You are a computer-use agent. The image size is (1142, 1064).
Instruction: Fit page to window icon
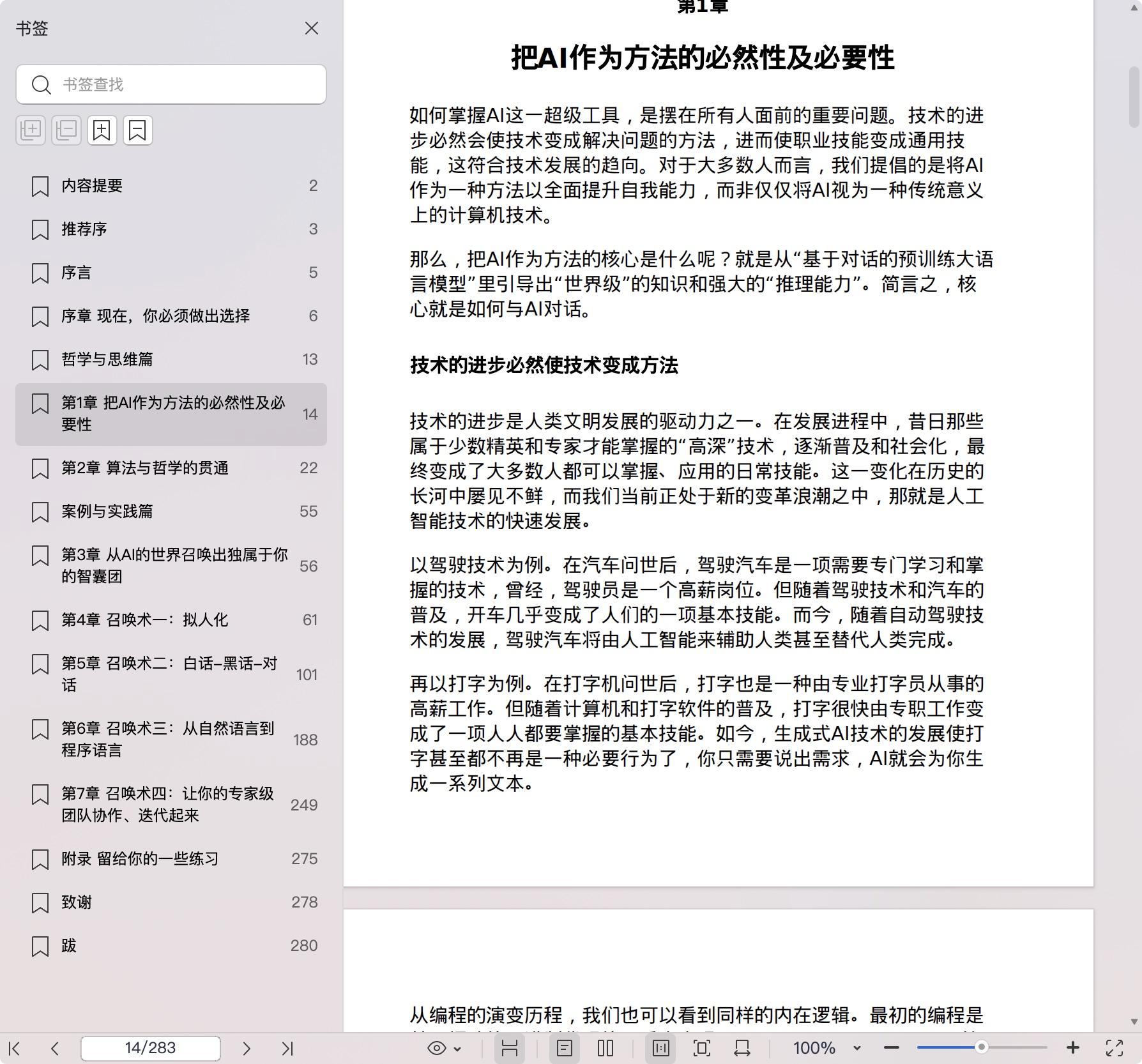pos(702,1048)
